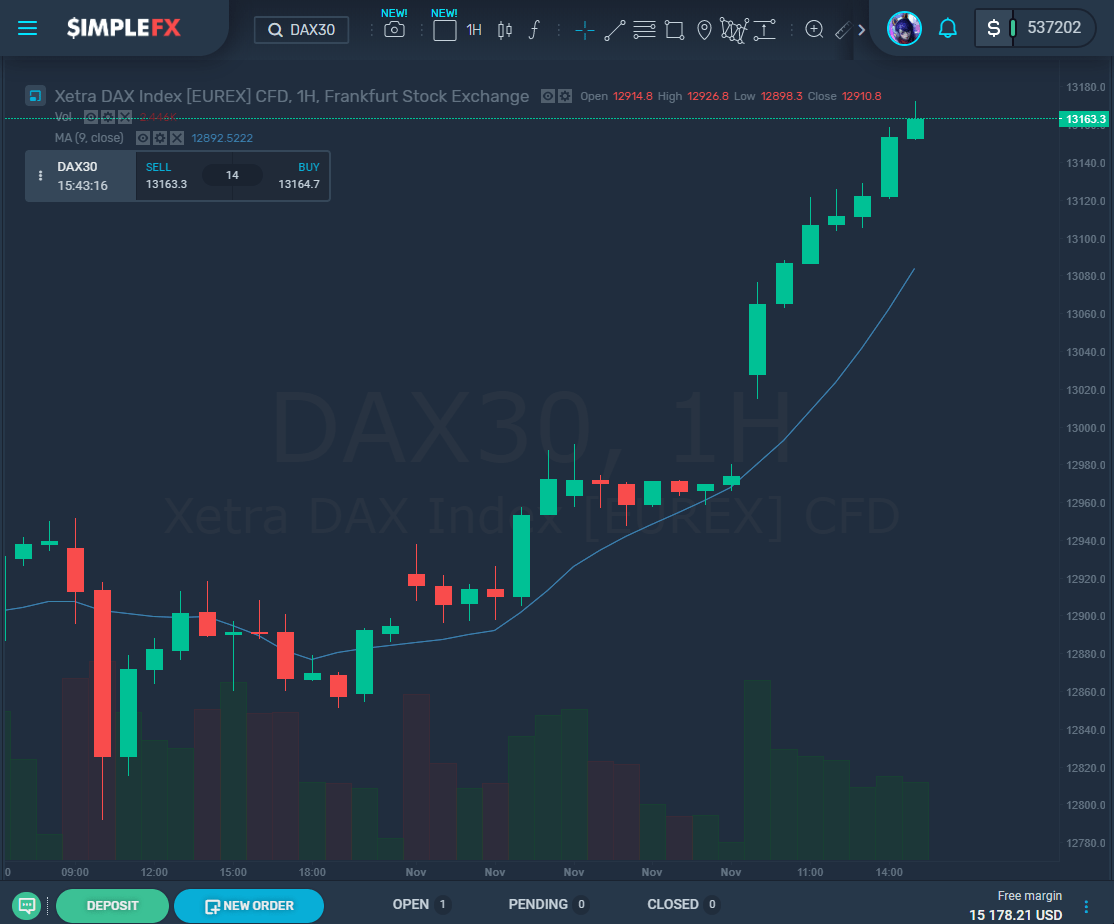The height and width of the screenshot is (924, 1114).
Task: Click the Close 12910.8 value
Action: click(861, 96)
